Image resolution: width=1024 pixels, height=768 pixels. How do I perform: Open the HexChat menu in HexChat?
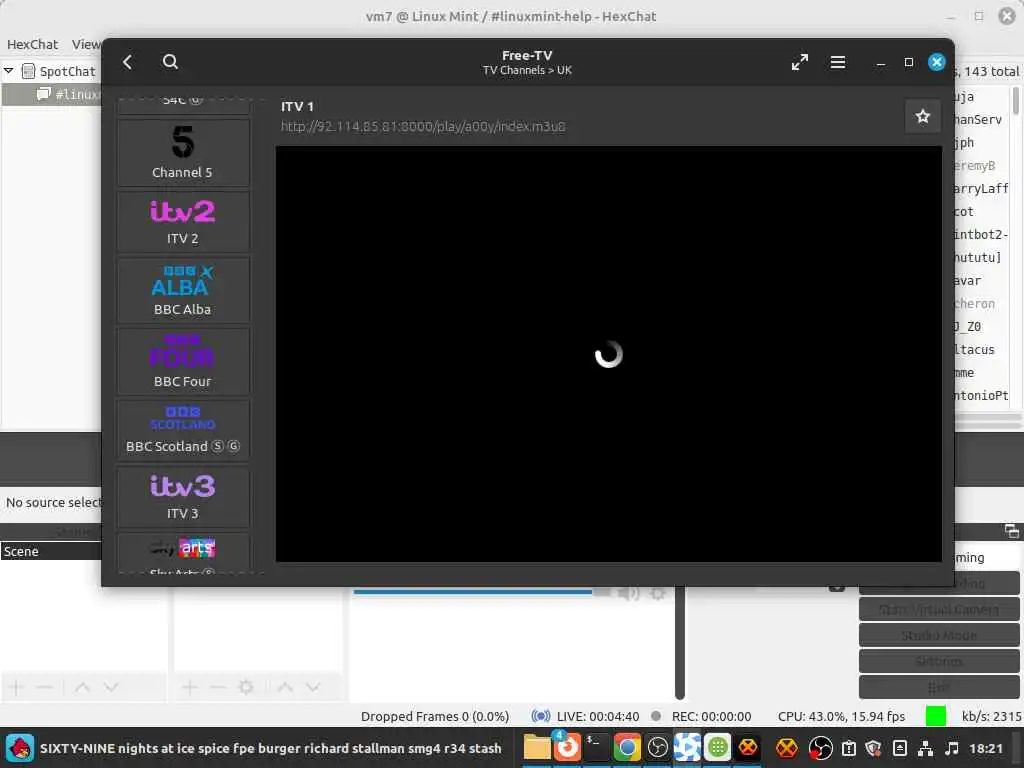32,44
